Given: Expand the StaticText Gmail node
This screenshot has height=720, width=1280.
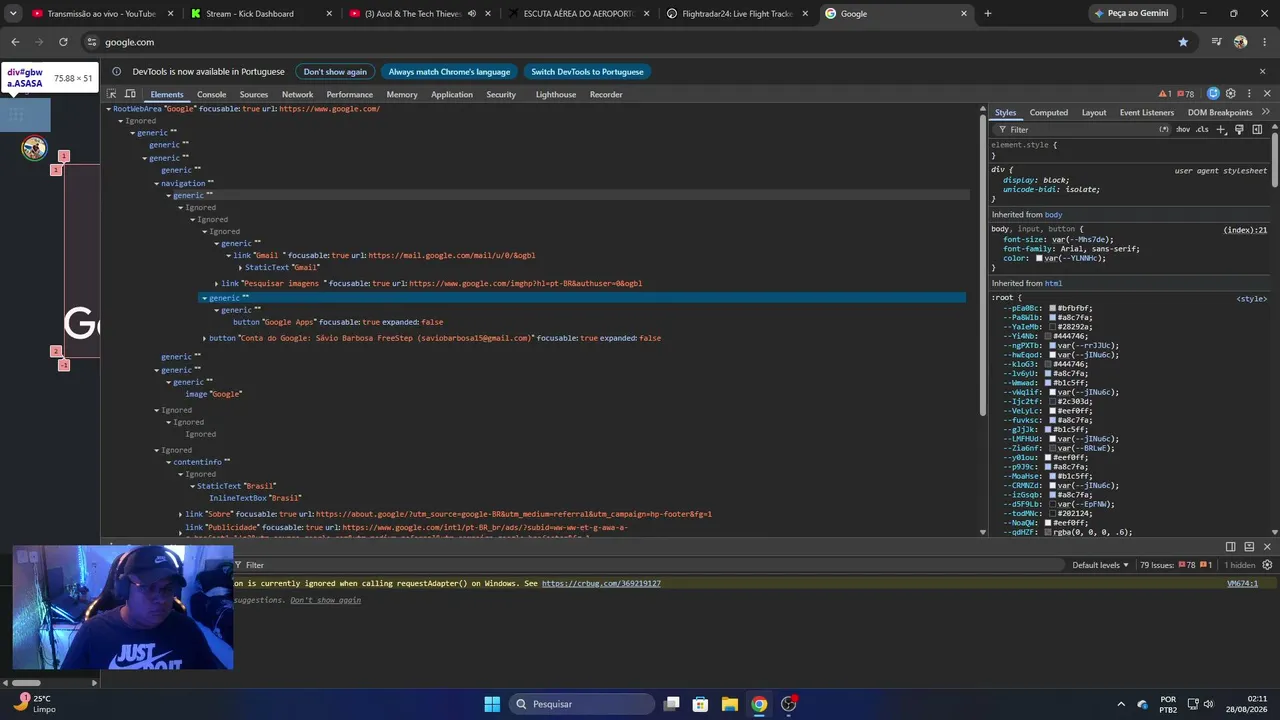Looking at the screenshot, I should coord(241,268).
